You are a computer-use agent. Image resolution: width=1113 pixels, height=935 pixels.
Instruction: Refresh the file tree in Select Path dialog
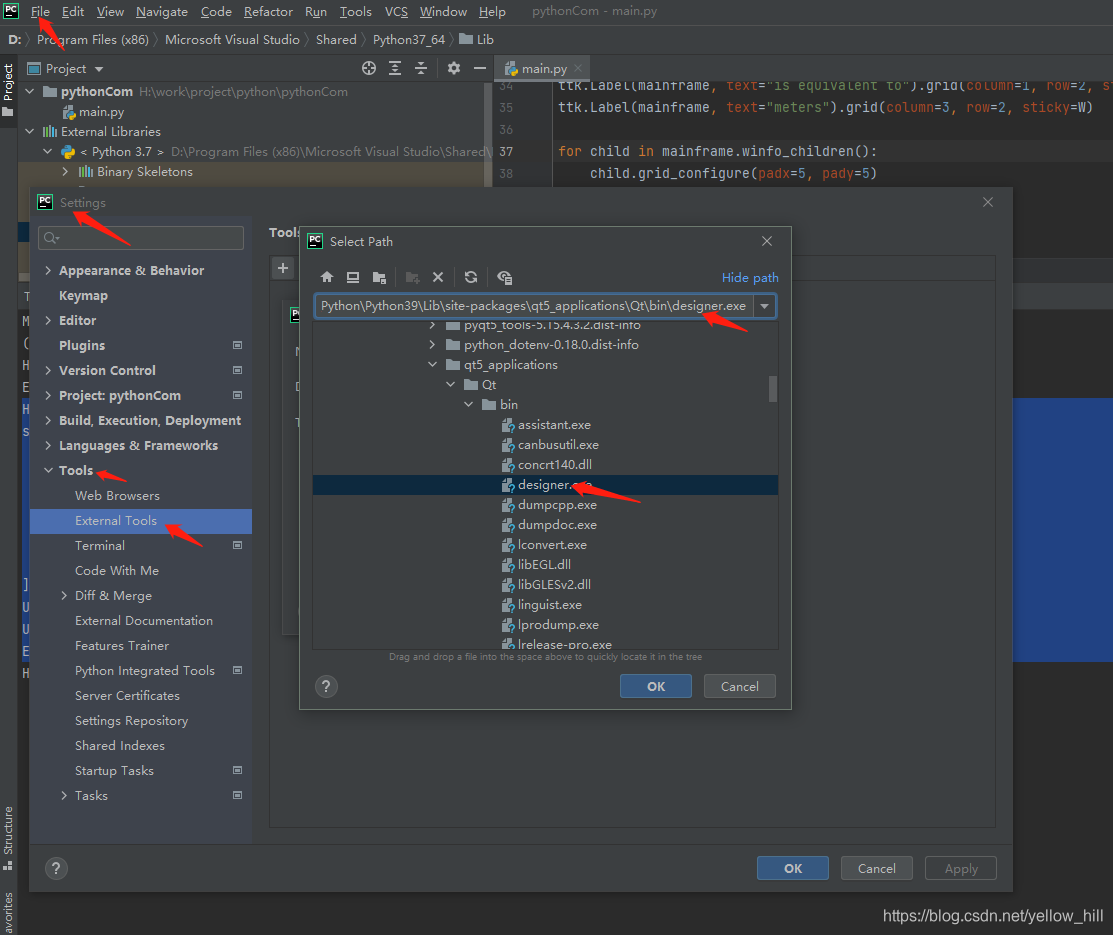(470, 277)
